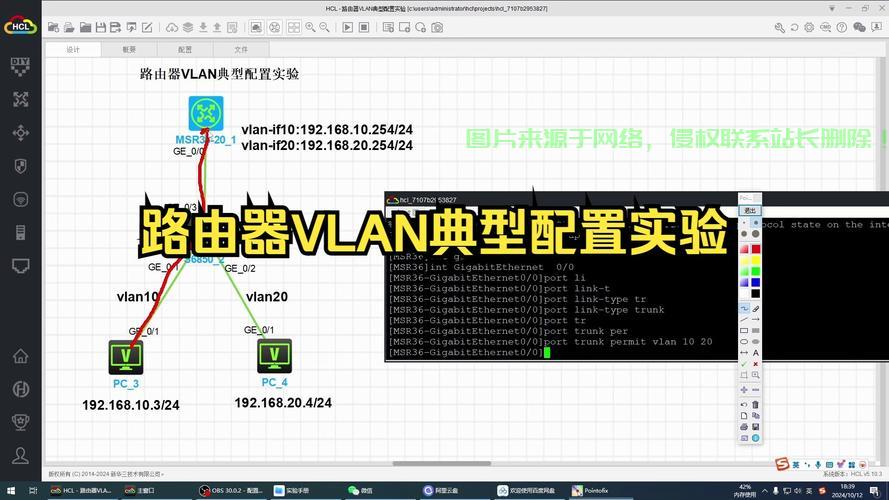This screenshot has width=889, height=500.
Task: Pick the bright green color swatch
Action: click(755, 272)
